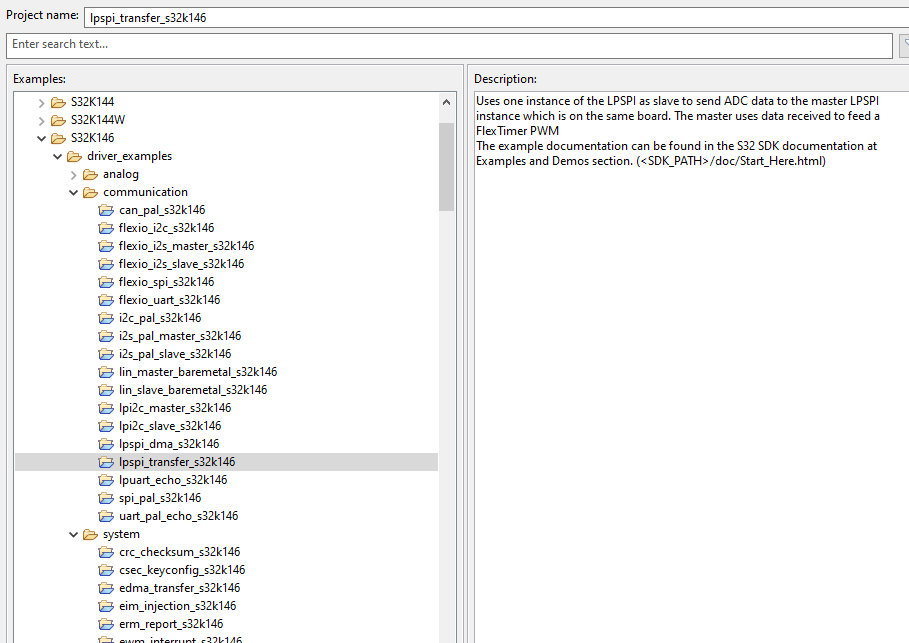909x643 pixels.
Task: Expand the analog examples folder
Action: 72,173
